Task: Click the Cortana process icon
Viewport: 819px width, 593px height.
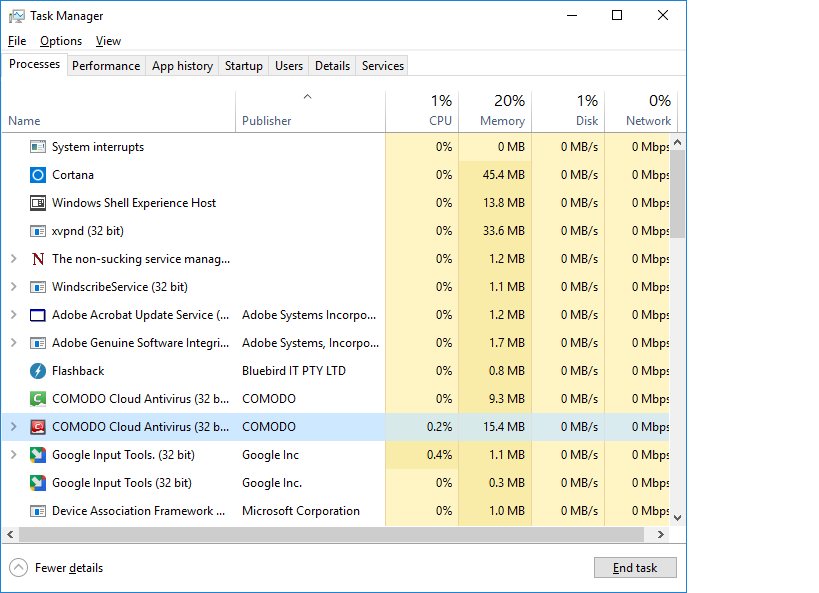Action: click(38, 175)
